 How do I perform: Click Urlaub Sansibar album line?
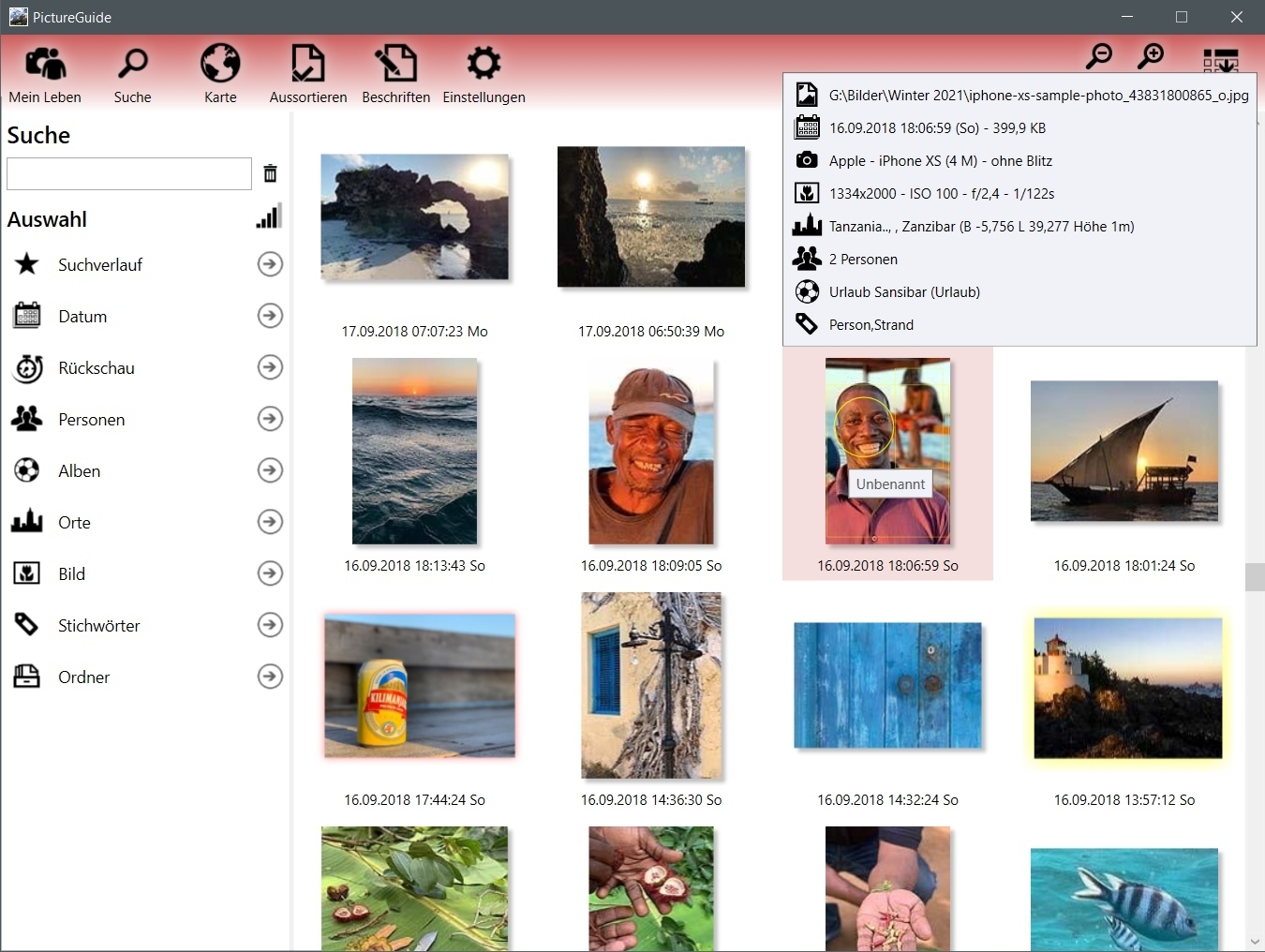click(x=904, y=292)
